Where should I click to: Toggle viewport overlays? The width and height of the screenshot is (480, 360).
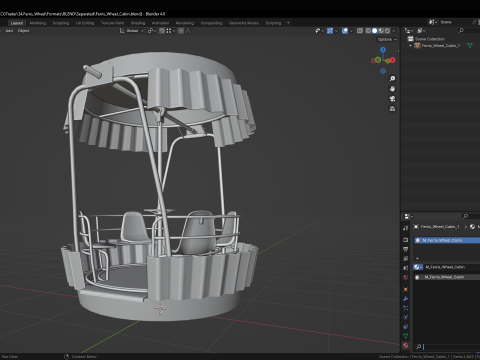tap(345, 31)
